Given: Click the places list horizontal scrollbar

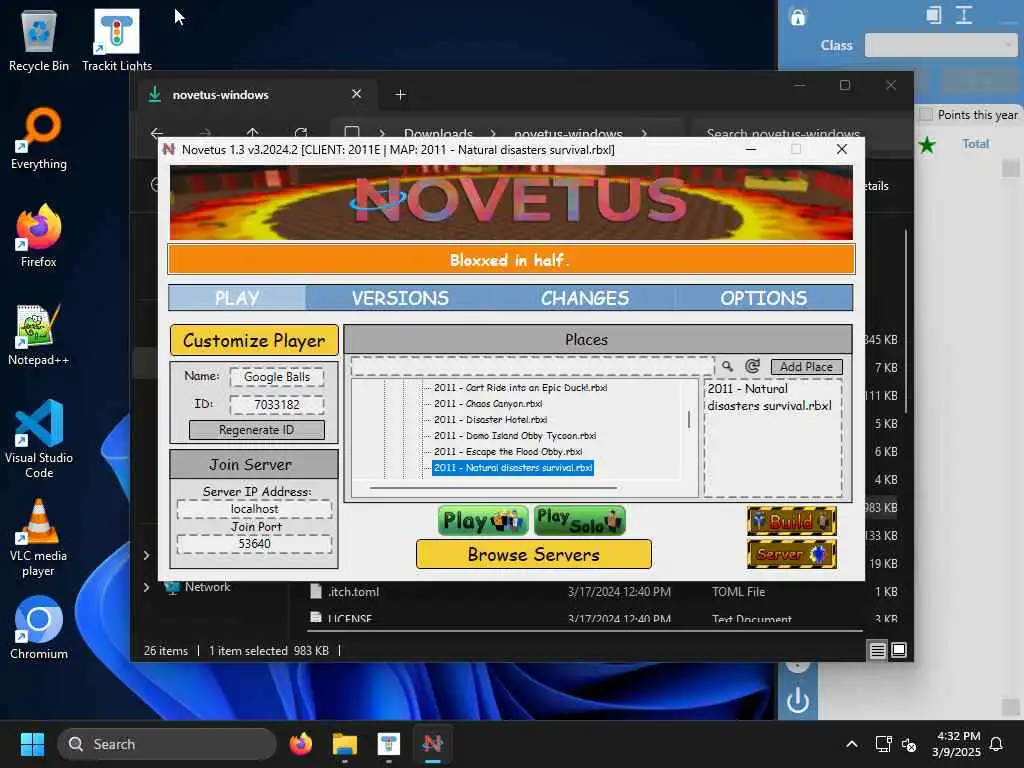Looking at the screenshot, I should click(493, 487).
